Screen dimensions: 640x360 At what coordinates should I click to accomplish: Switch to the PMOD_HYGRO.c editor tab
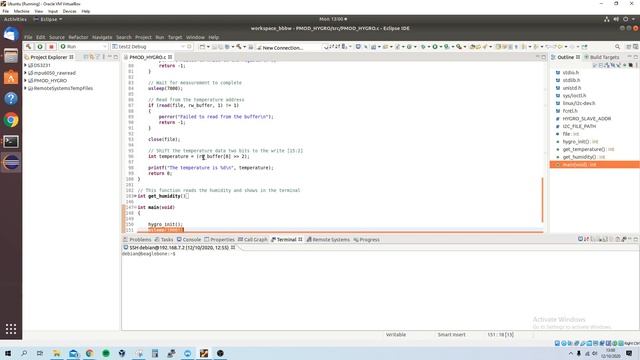[x=147, y=57]
